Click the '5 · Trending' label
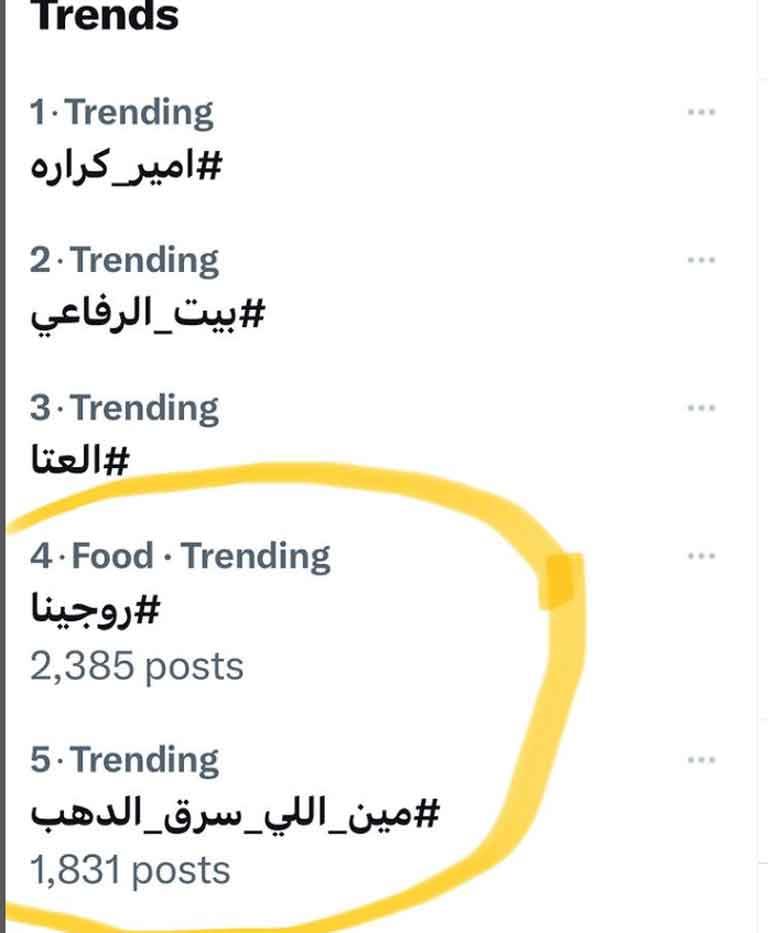 pyautogui.click(x=124, y=761)
